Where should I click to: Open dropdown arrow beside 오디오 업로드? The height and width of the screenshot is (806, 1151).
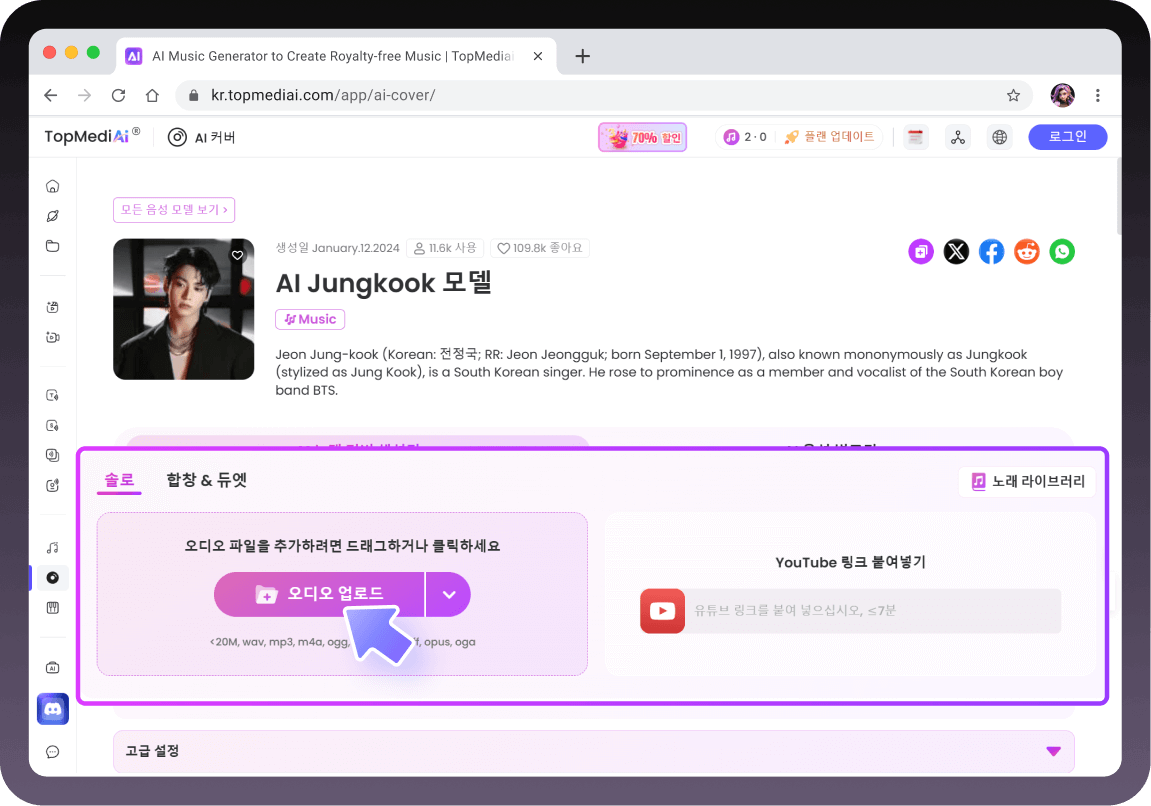point(449,594)
